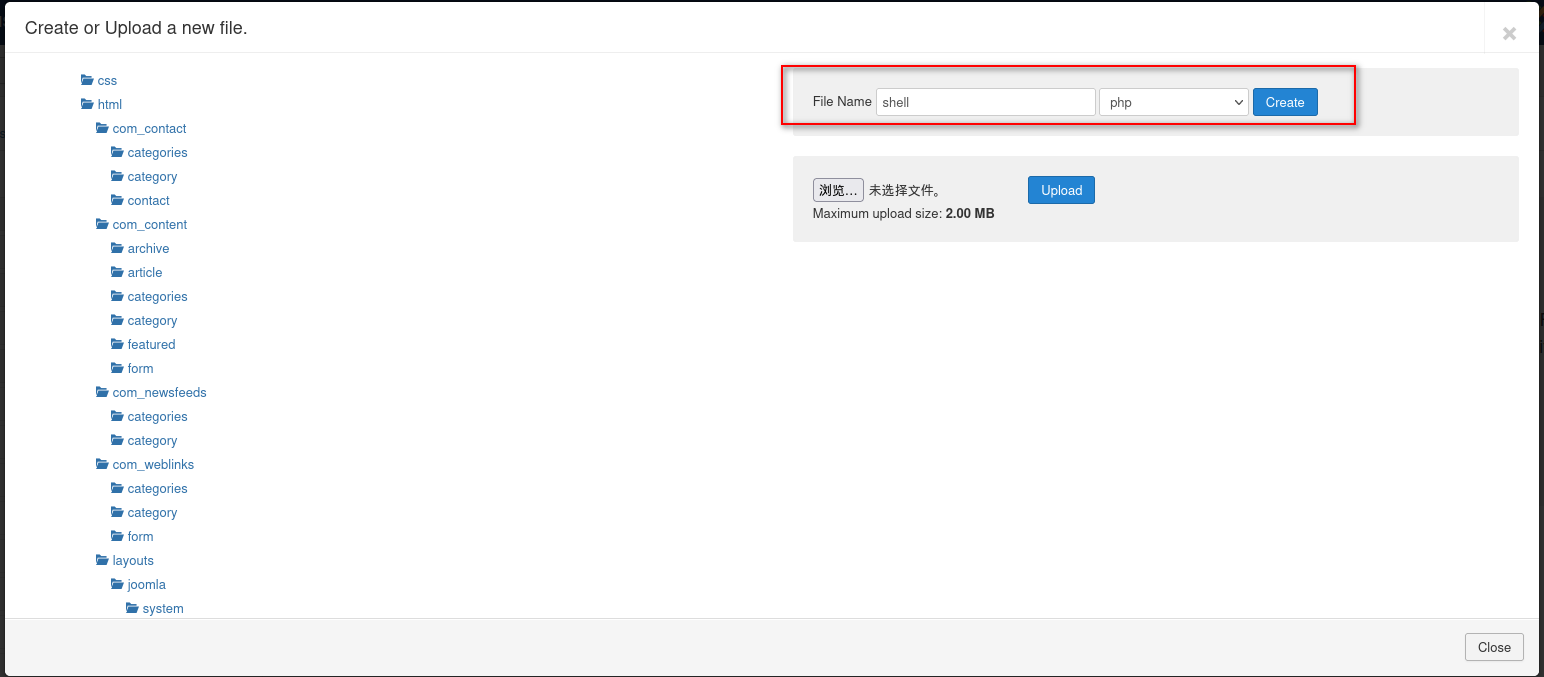Click the folder icon beside archive
This screenshot has height=677, width=1544.
[117, 248]
